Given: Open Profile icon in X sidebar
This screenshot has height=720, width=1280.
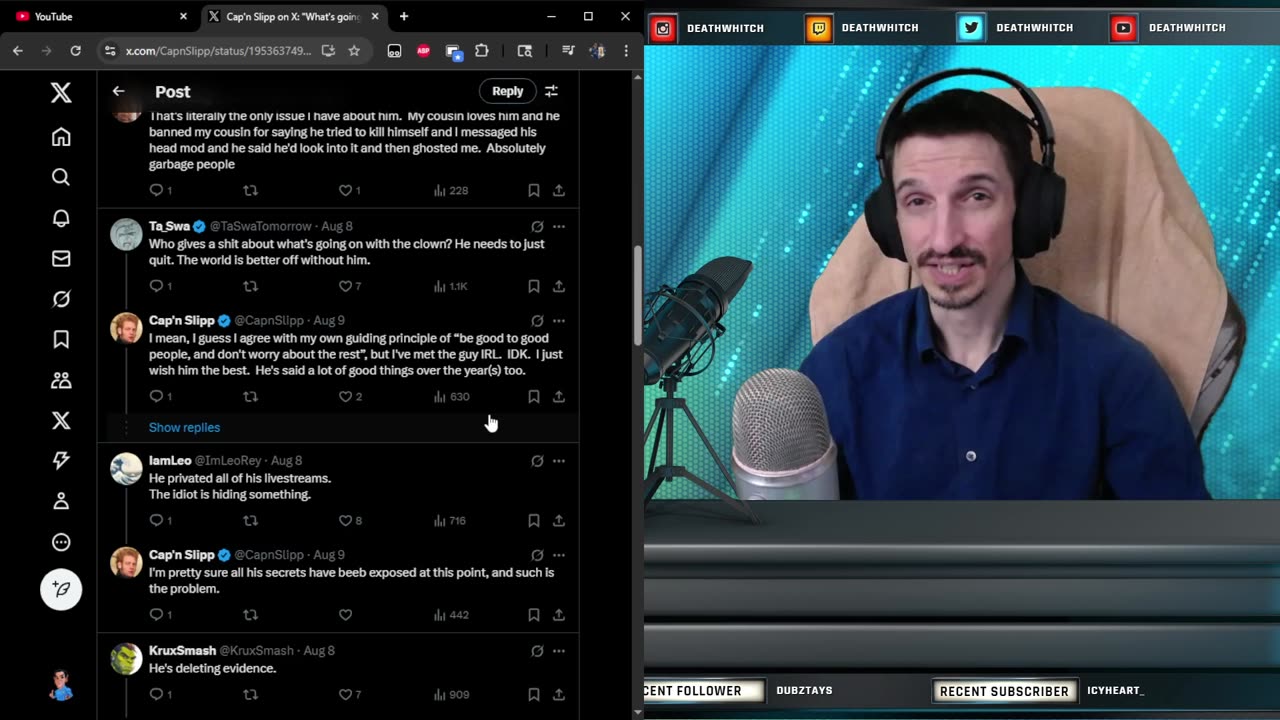Looking at the screenshot, I should point(61,501).
